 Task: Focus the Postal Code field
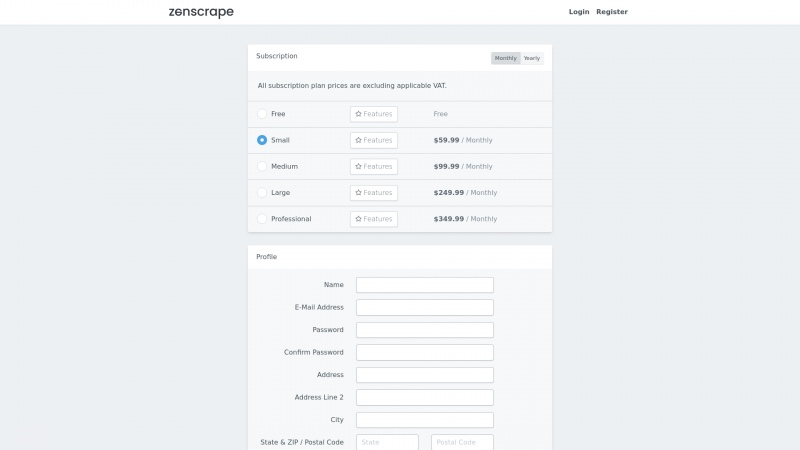tap(462, 442)
